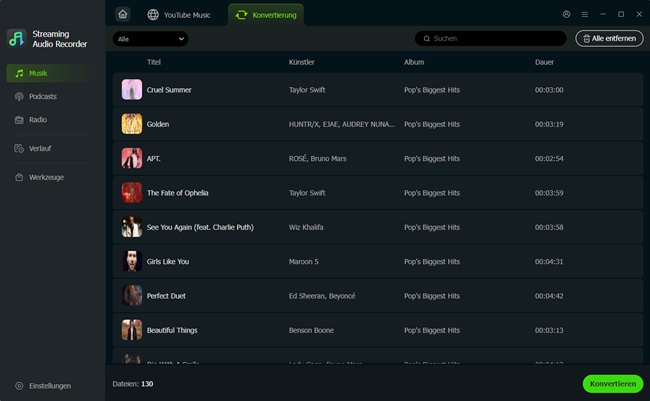Click Pop's Biggest Hits in Cruel Summer row
650x401 pixels.
pyautogui.click(x=432, y=90)
